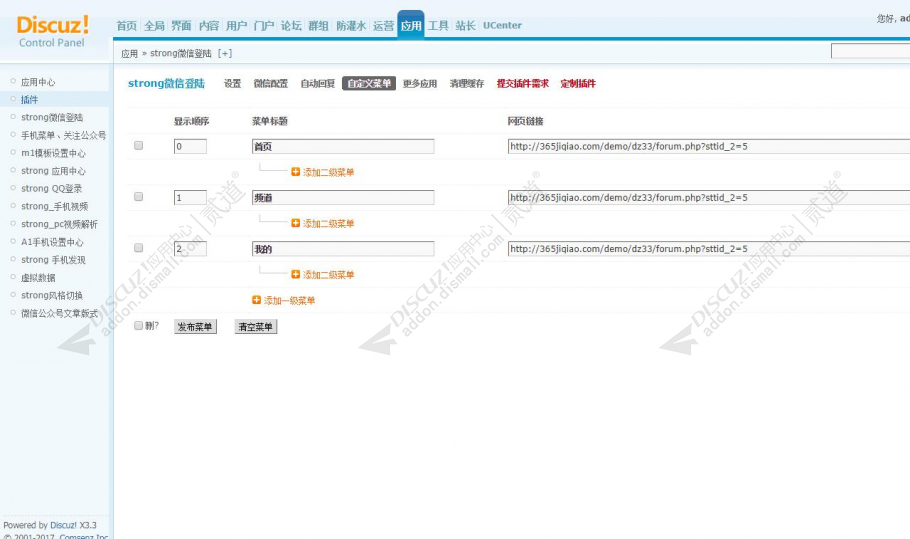Open 虚拟数据 in the left sidebar
This screenshot has height=539, width=910.
click(38, 278)
